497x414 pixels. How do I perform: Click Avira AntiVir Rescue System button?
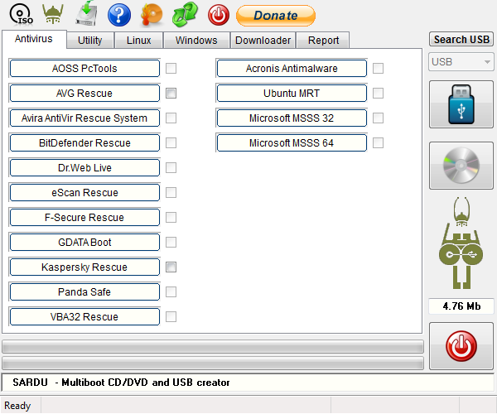(85, 118)
